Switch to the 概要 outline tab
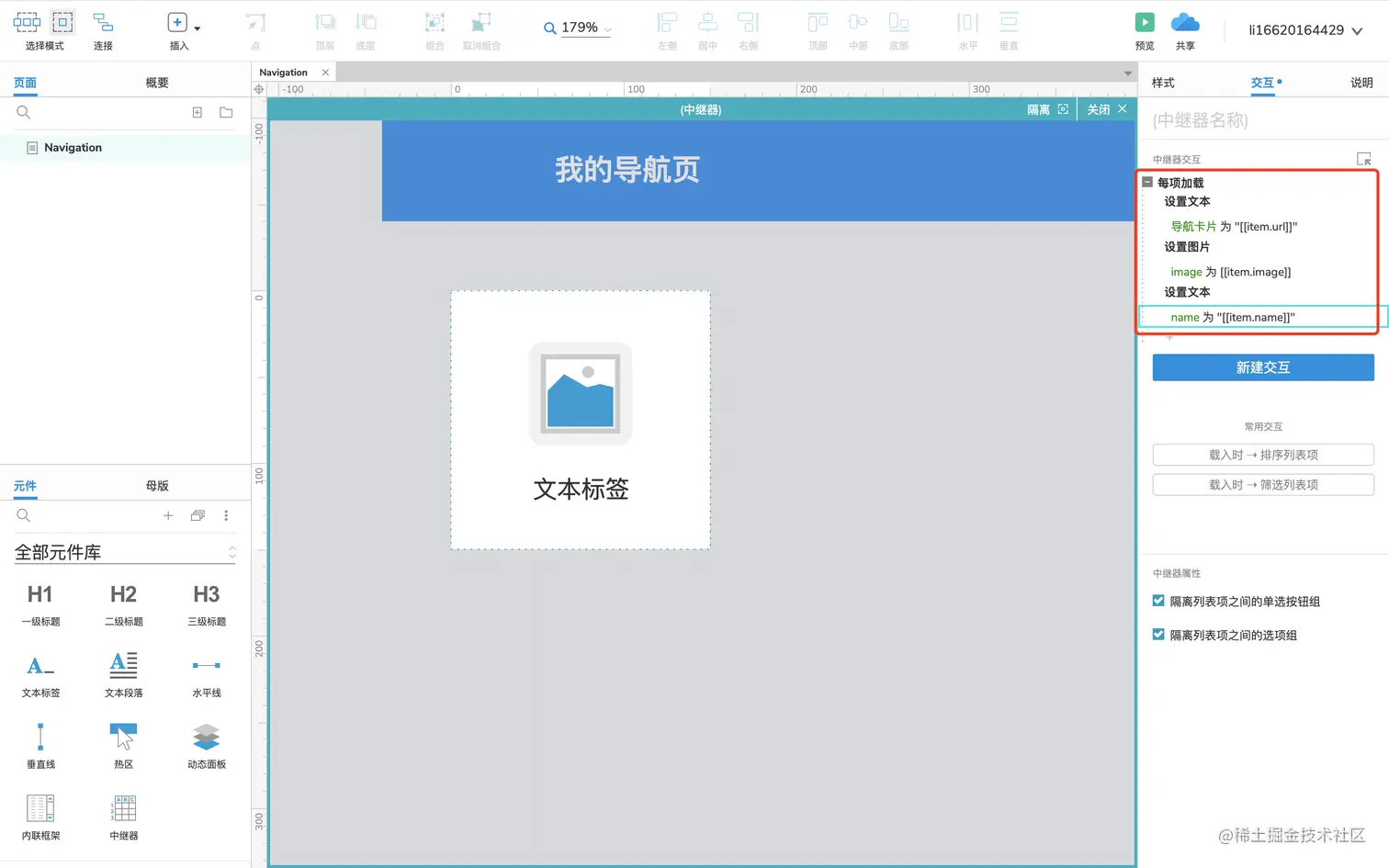1389x868 pixels. (x=157, y=83)
